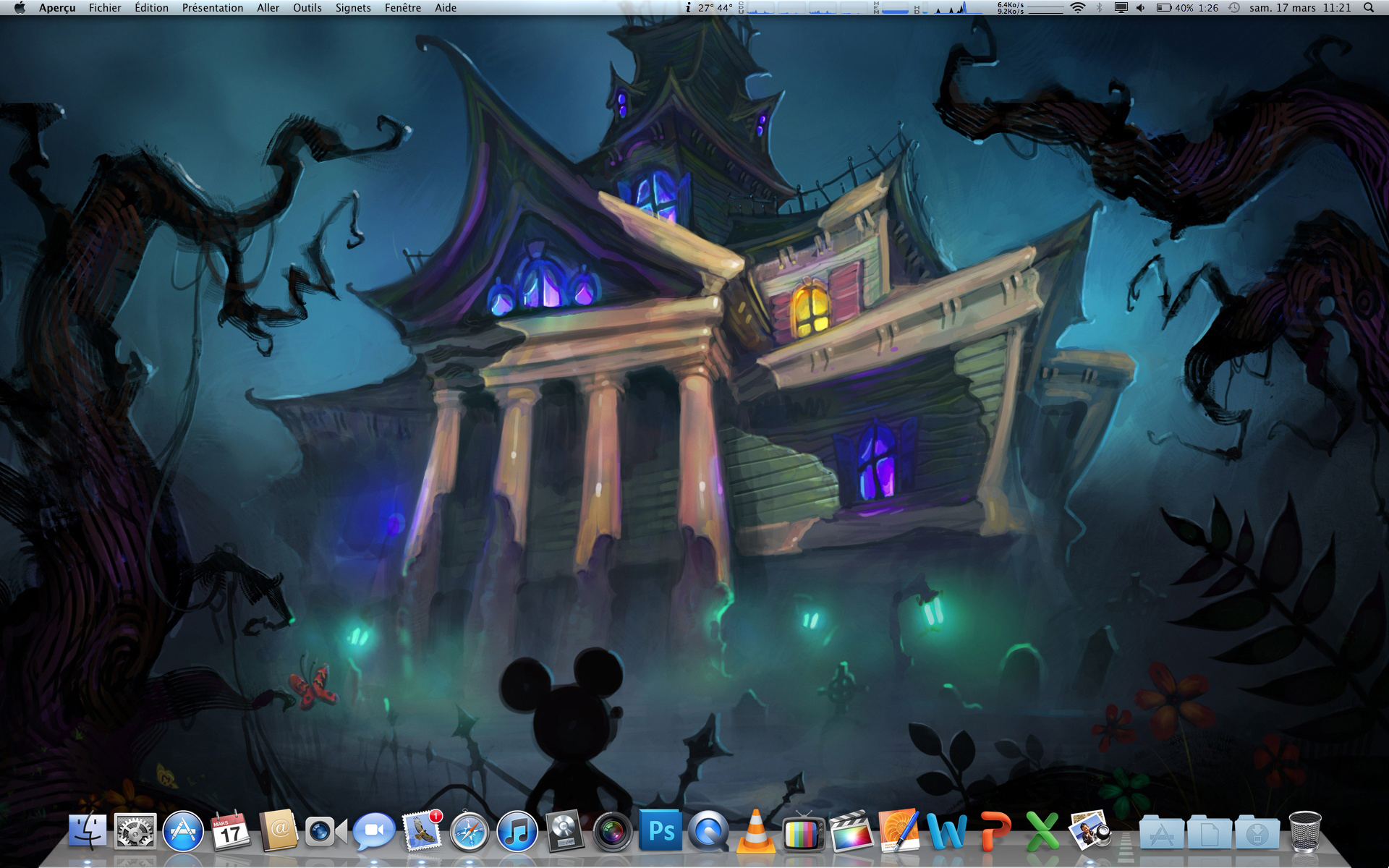Open the Applications folder stack
This screenshot has height=868, width=1389.
pyautogui.click(x=1162, y=833)
